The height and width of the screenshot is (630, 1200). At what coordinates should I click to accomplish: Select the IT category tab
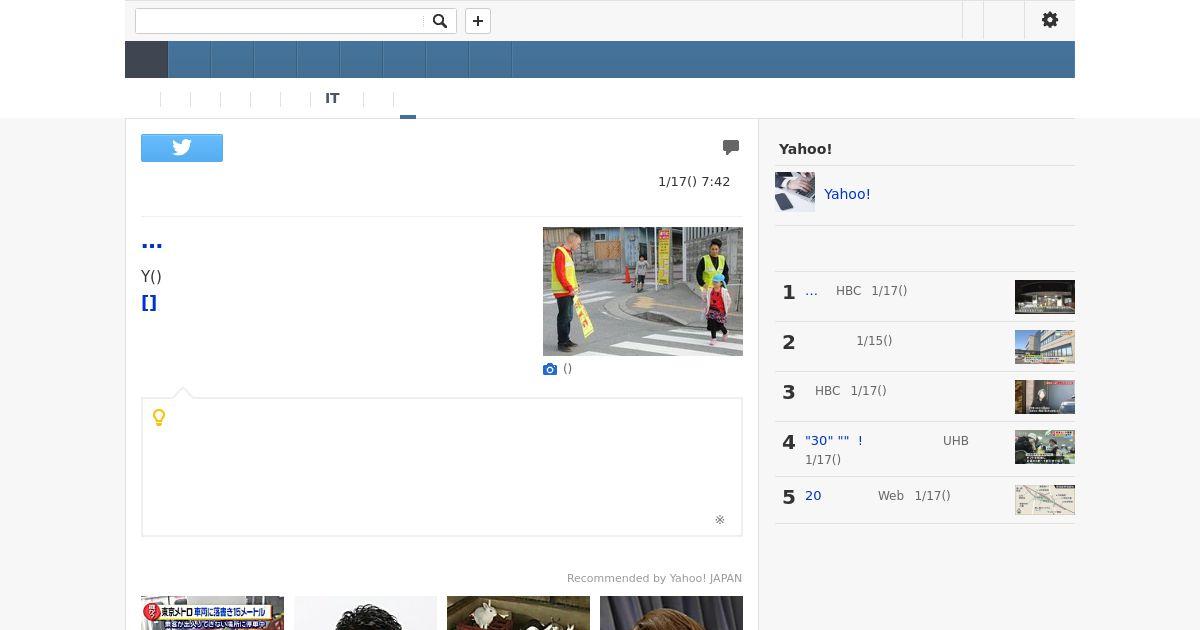(332, 98)
